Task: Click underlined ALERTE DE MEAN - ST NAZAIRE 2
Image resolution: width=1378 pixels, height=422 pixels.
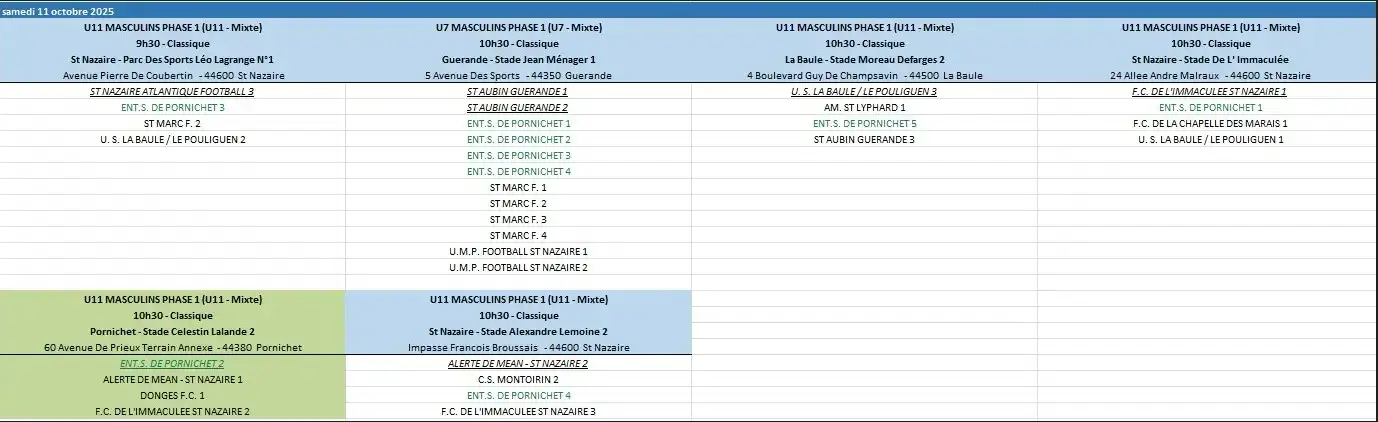Action: 518,364
